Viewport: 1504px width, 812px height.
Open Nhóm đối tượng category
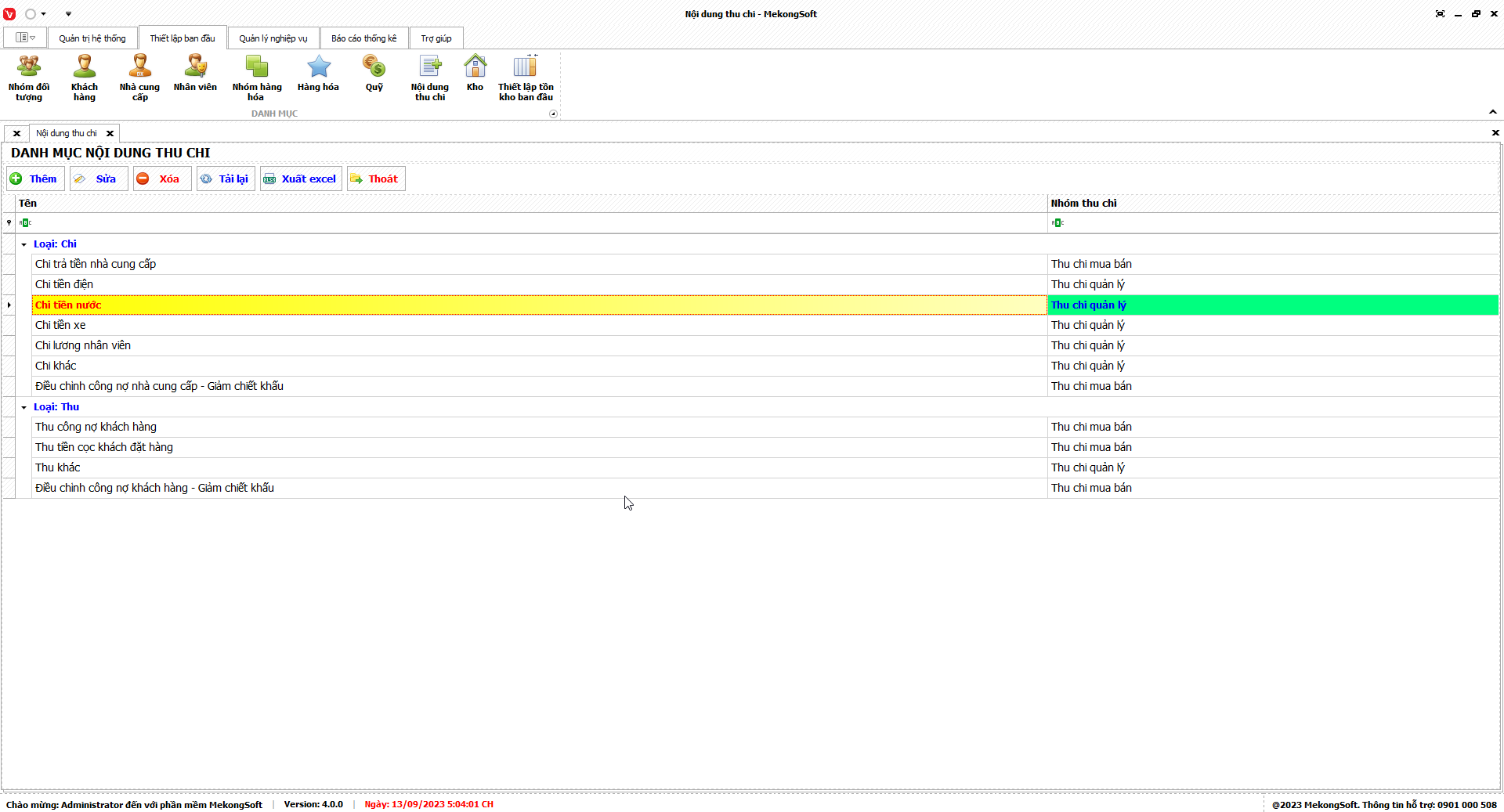click(x=29, y=78)
